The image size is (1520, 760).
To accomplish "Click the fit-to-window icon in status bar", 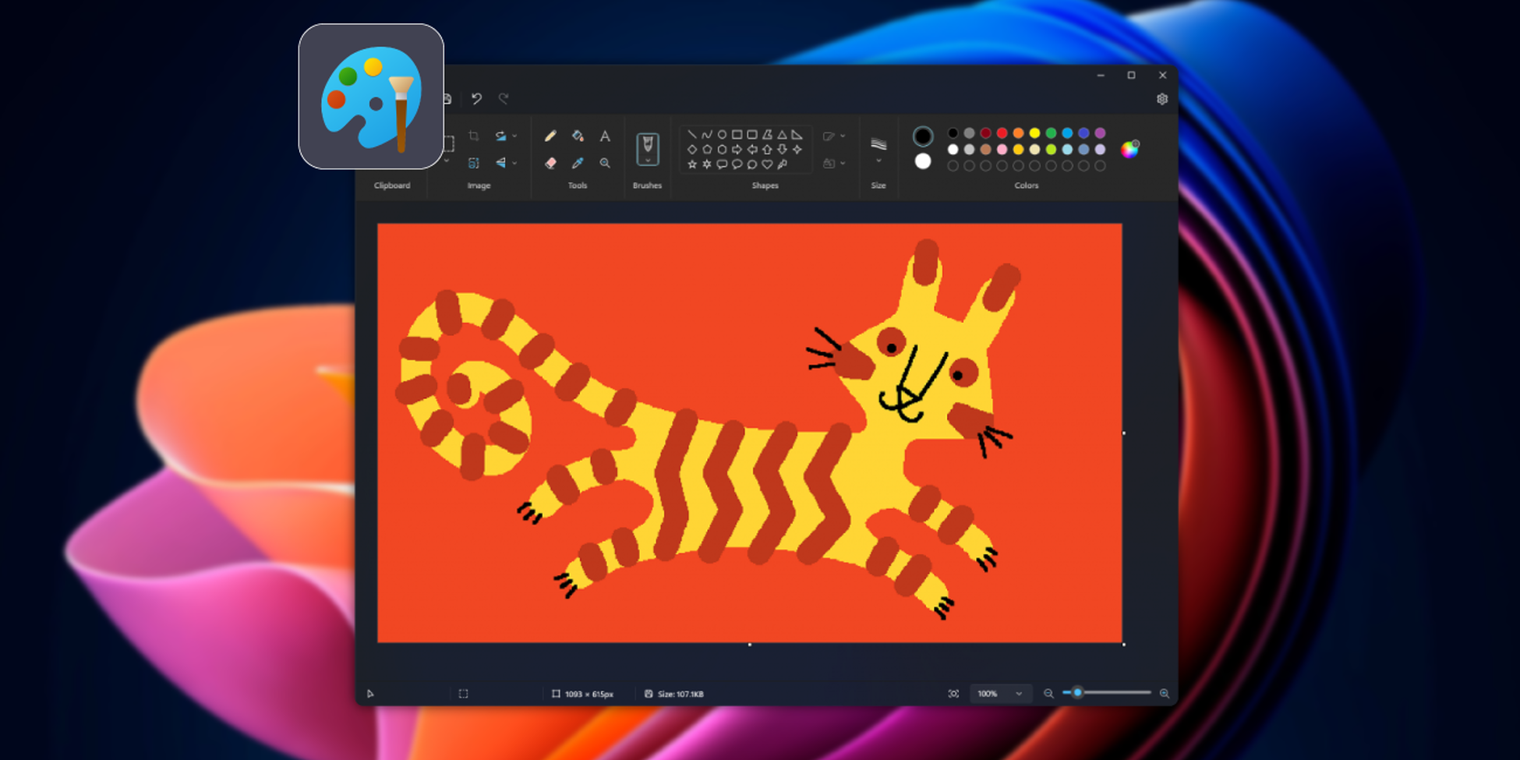I will click(955, 693).
